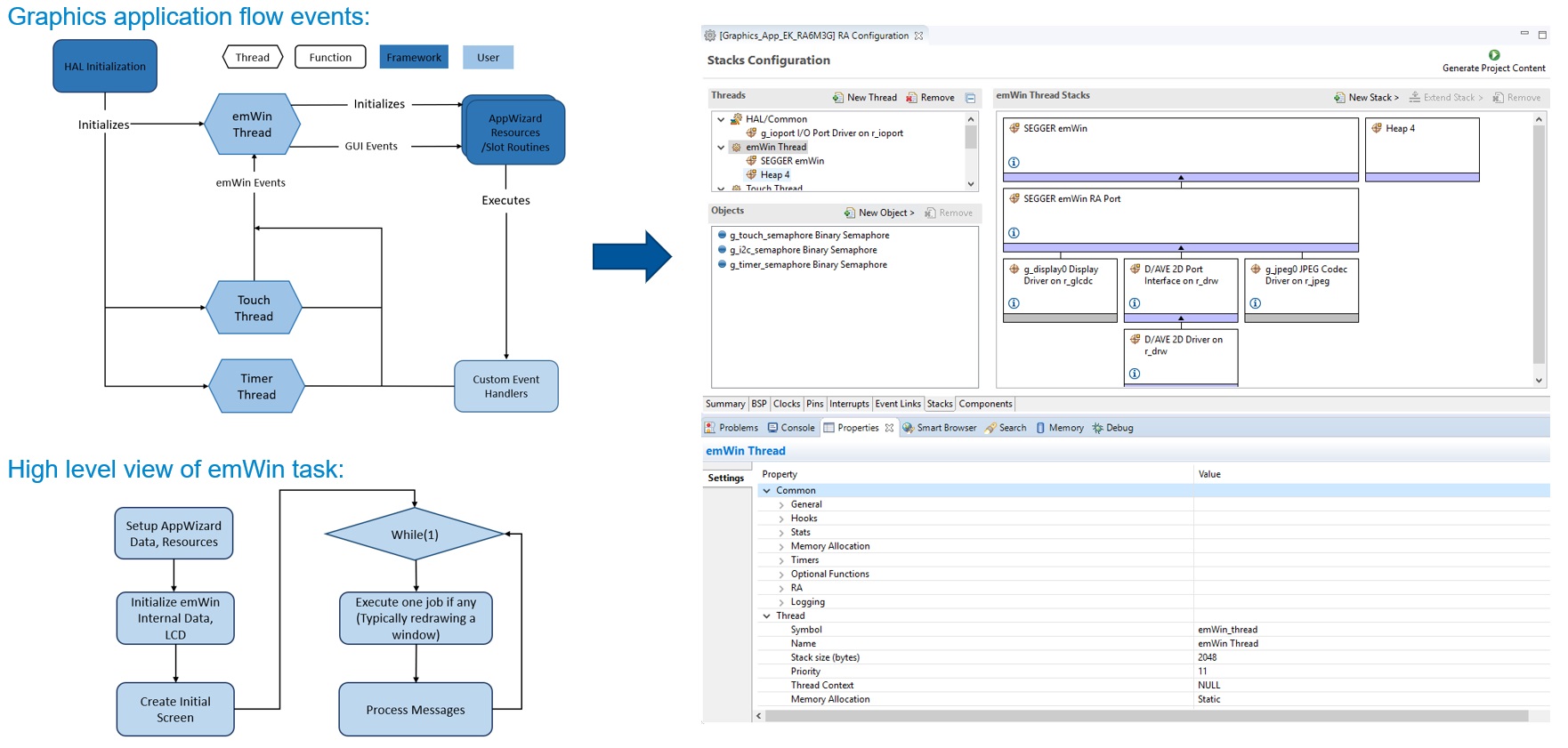Collapse the HAL/Common thread tree node
The image size is (1568, 748).
[721, 119]
